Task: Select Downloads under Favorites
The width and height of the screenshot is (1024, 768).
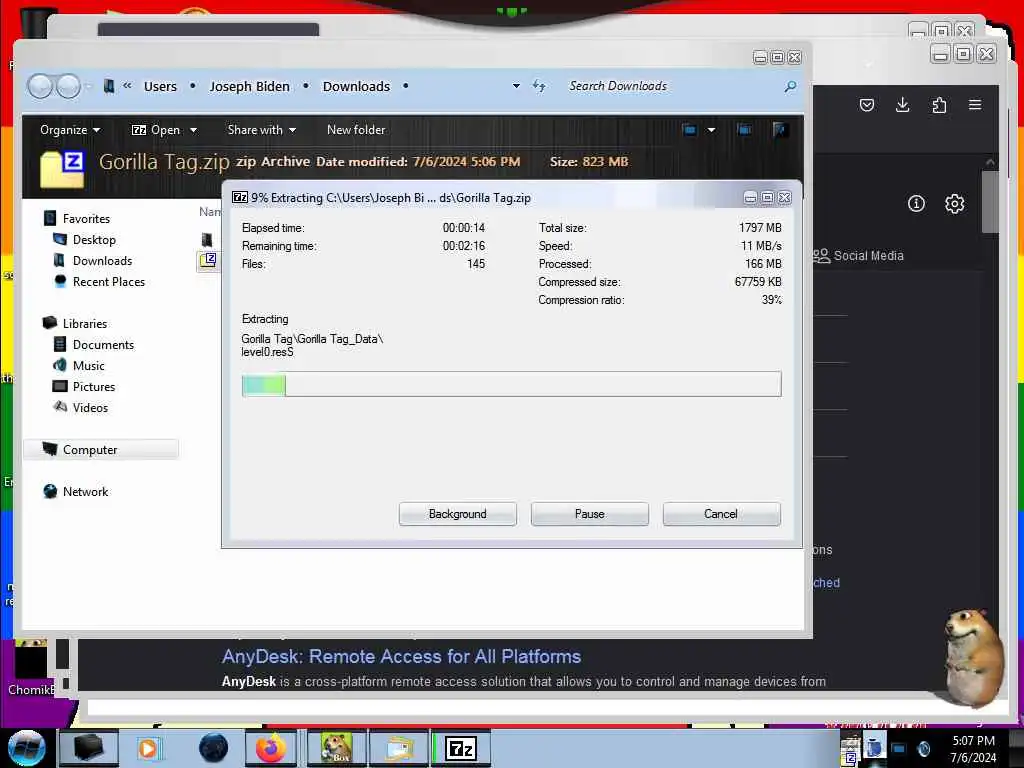Action: click(x=93, y=261)
